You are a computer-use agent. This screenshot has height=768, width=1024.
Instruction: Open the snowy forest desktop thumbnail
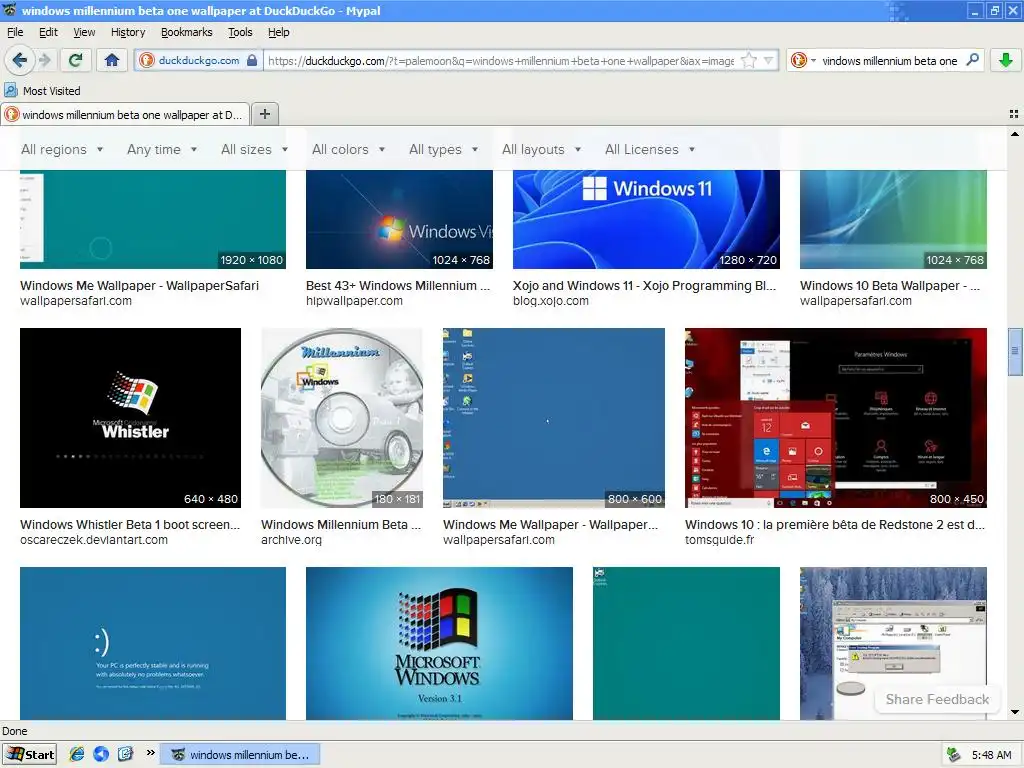coord(893,643)
